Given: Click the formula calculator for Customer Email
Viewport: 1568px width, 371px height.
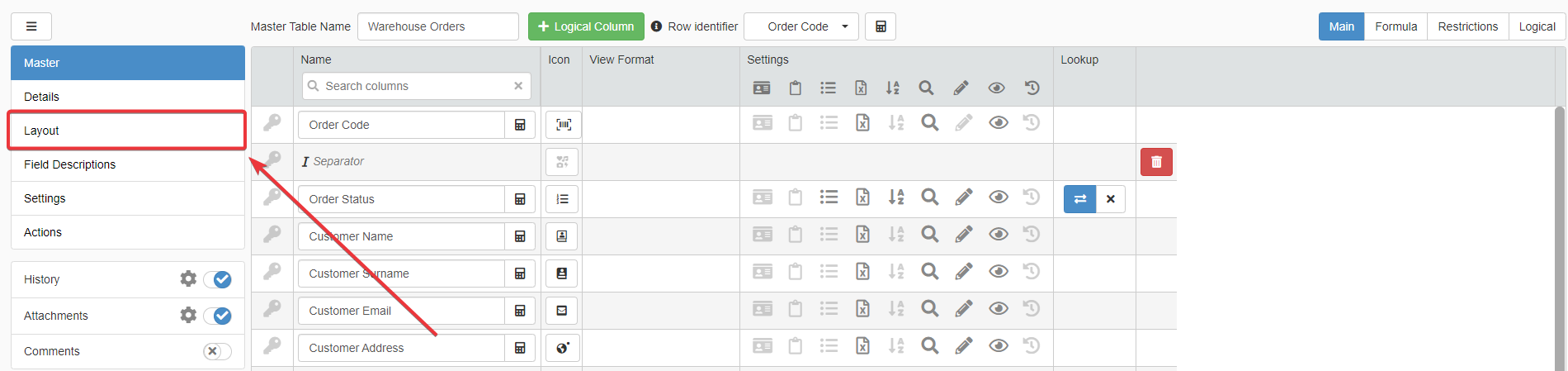Looking at the screenshot, I should pyautogui.click(x=520, y=311).
